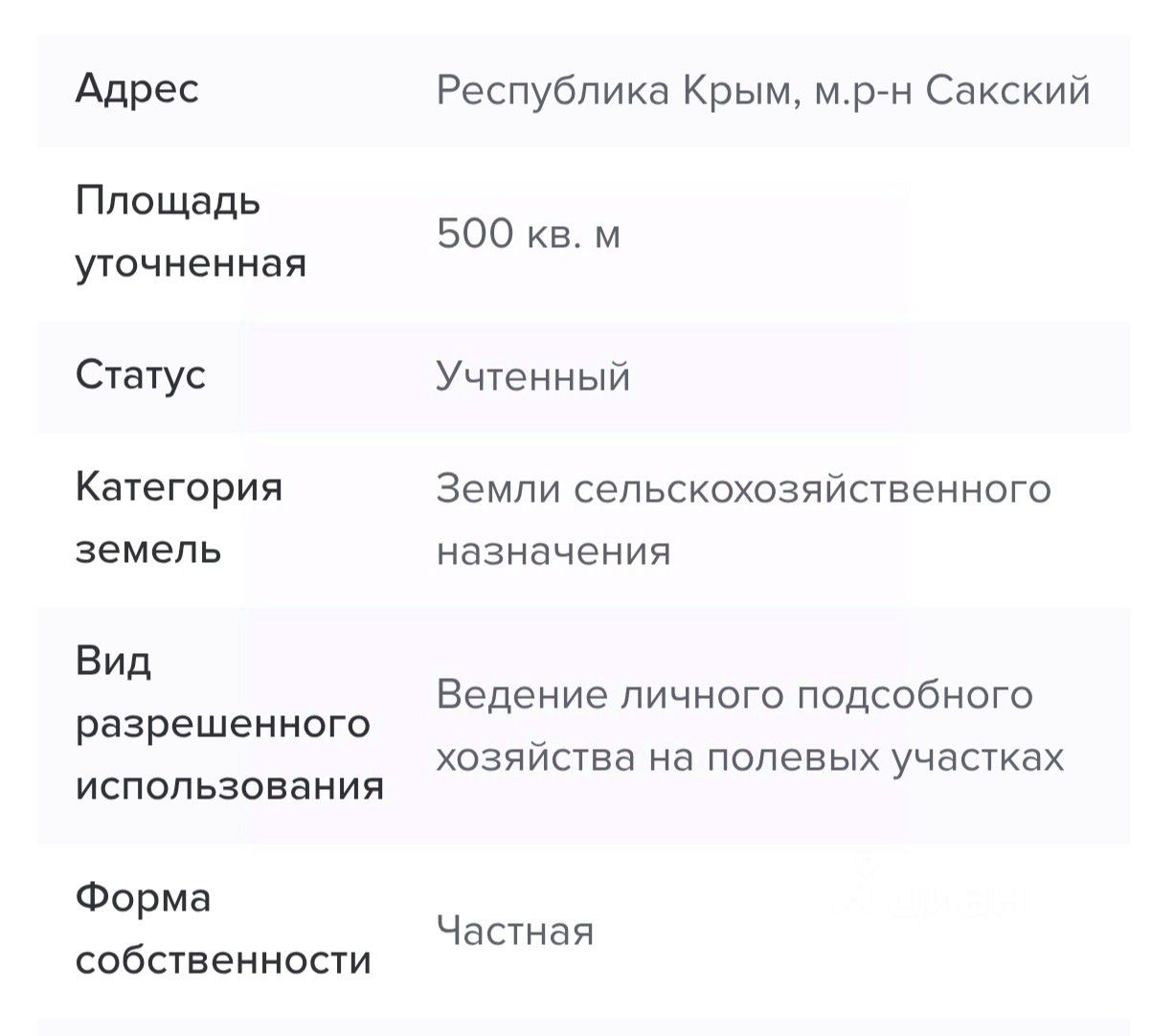Click the 'Площадь уточненная' label
Viewport: 1152px width, 1036px height.
pos(191,232)
